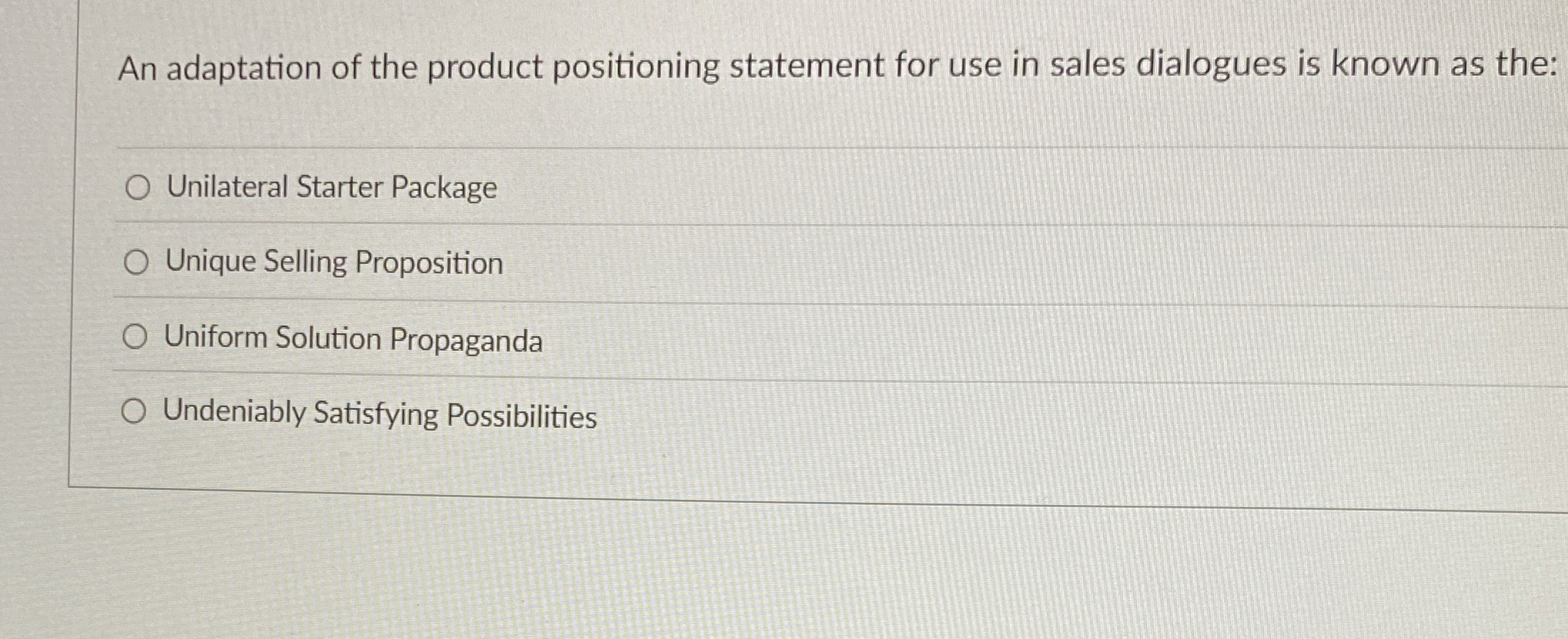
Task: Mark the Uniform Solution Propaganda radio button
Action: click(134, 337)
